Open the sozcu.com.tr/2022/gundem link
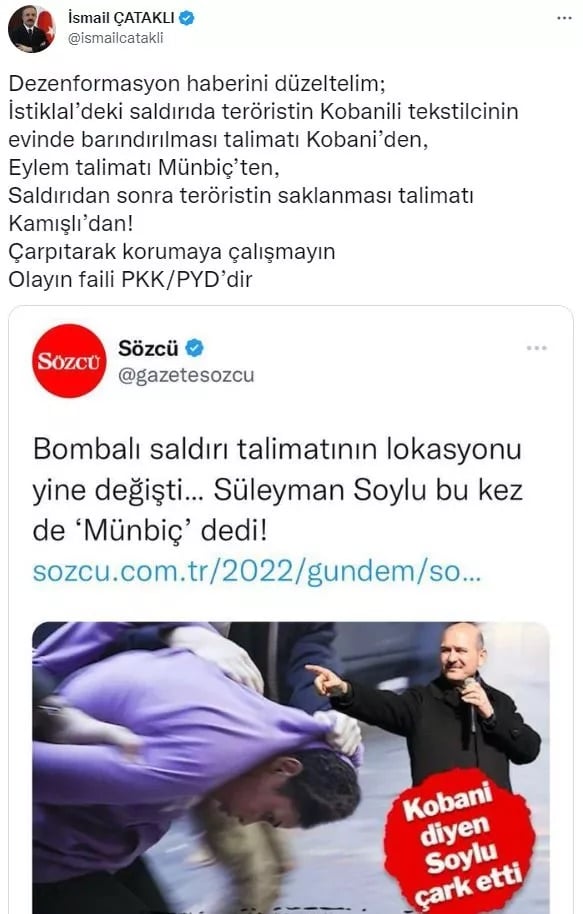This screenshot has width=583, height=914. tap(257, 572)
